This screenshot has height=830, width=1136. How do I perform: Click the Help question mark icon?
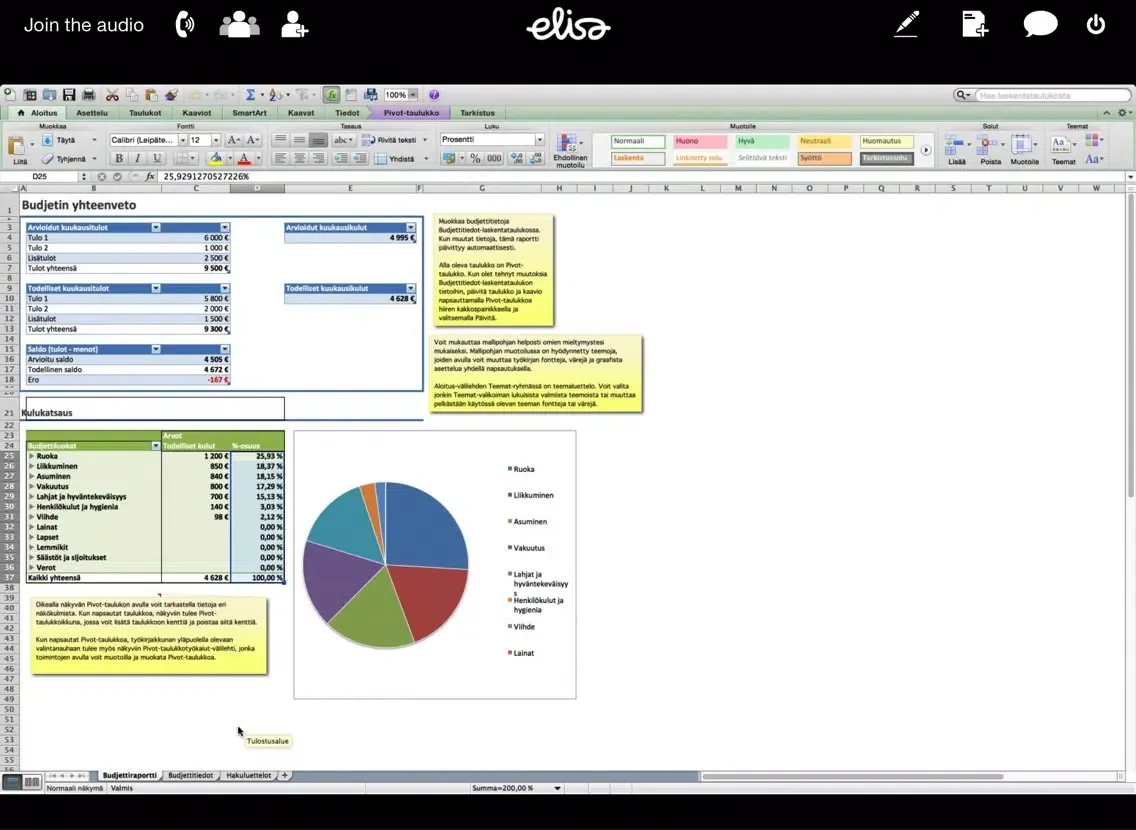434,95
